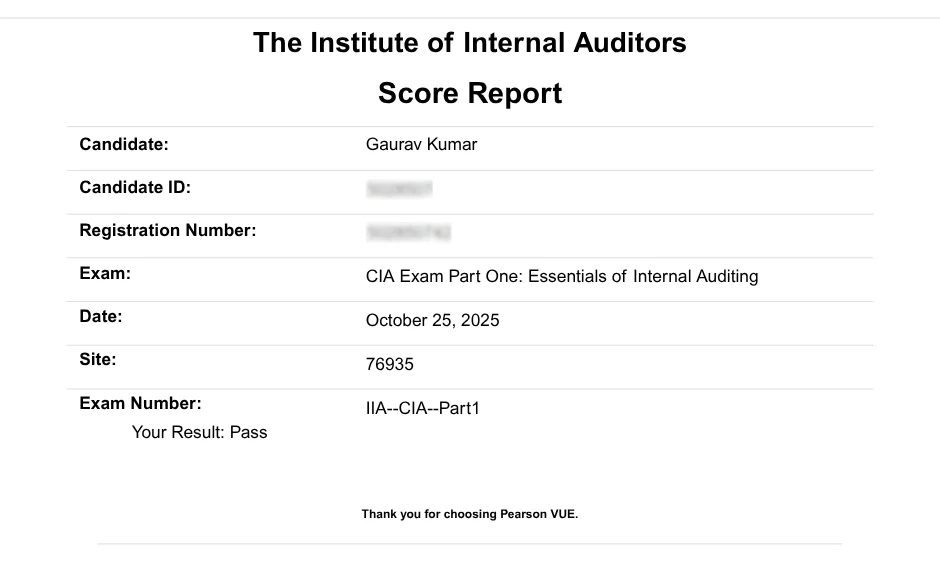Click the 'The Institute of Internal Auditors' title

469,43
